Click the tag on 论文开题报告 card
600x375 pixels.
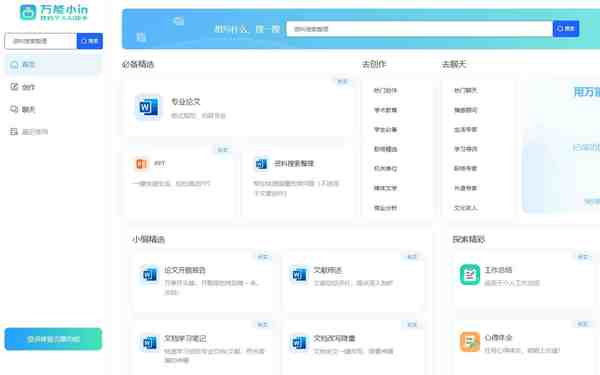coord(262,257)
